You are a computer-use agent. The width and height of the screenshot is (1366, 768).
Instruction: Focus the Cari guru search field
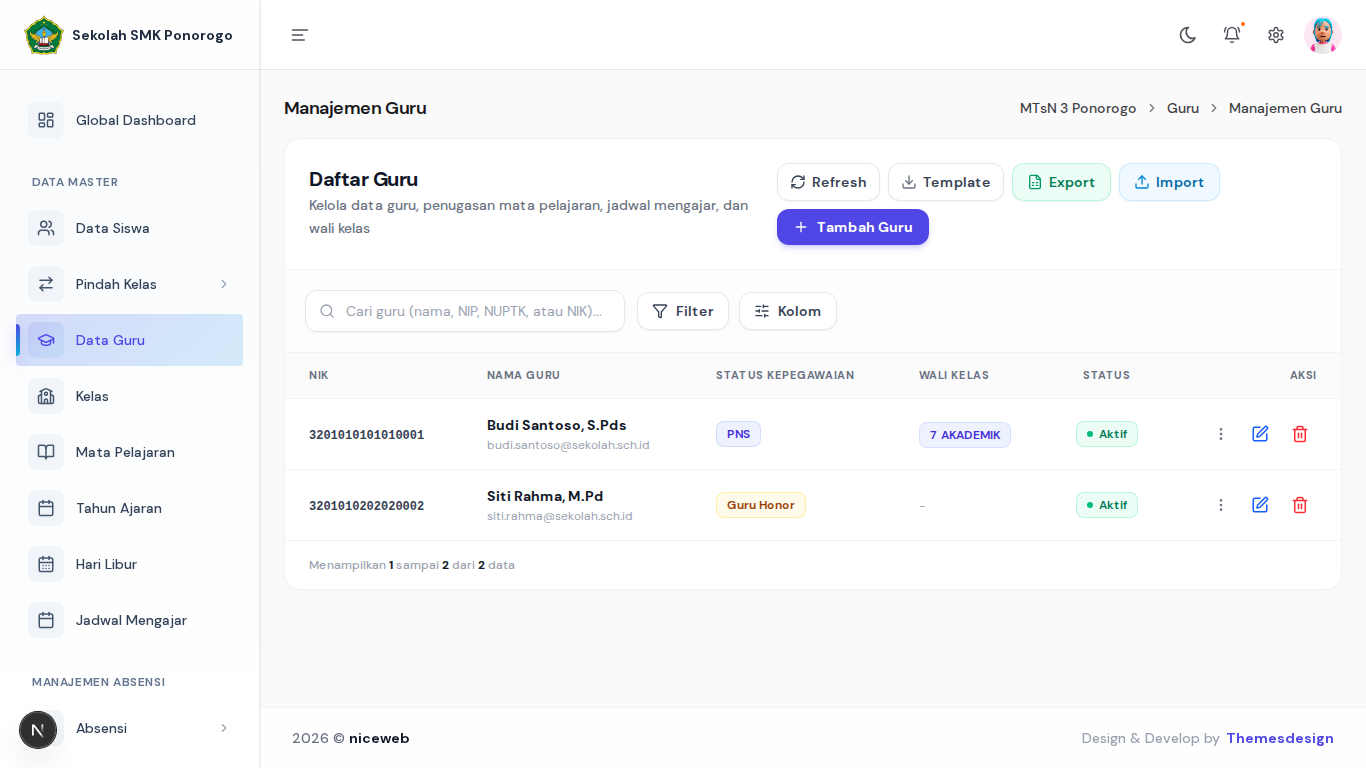pyautogui.click(x=465, y=311)
